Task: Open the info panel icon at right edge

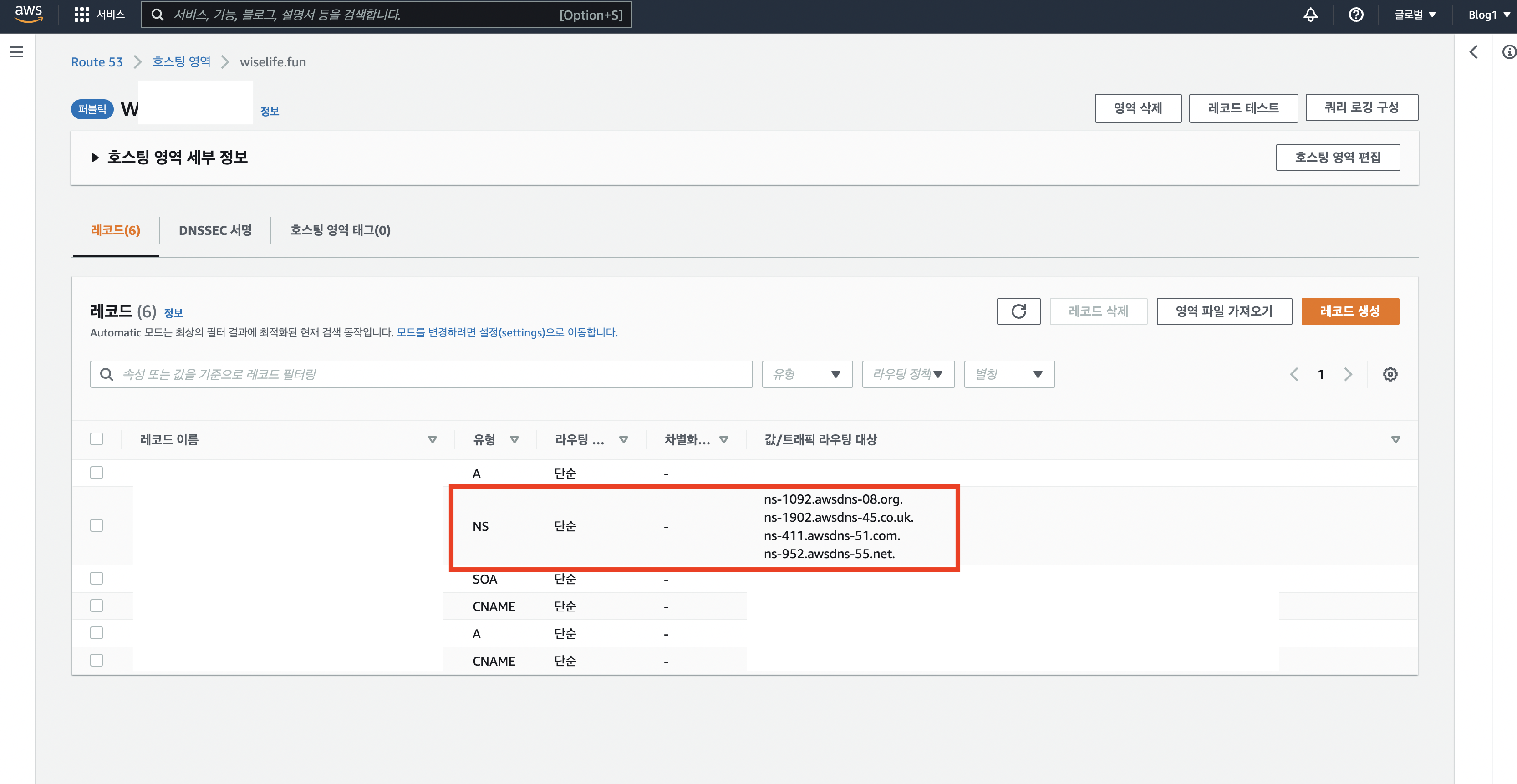Action: point(1508,52)
